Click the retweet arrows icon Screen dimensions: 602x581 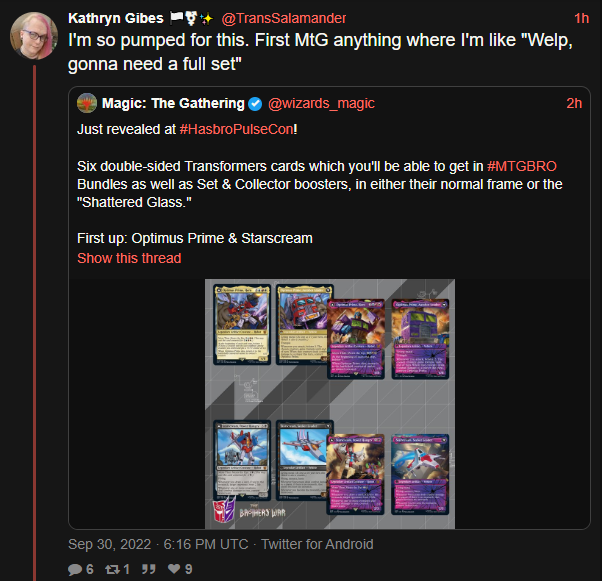click(112, 569)
